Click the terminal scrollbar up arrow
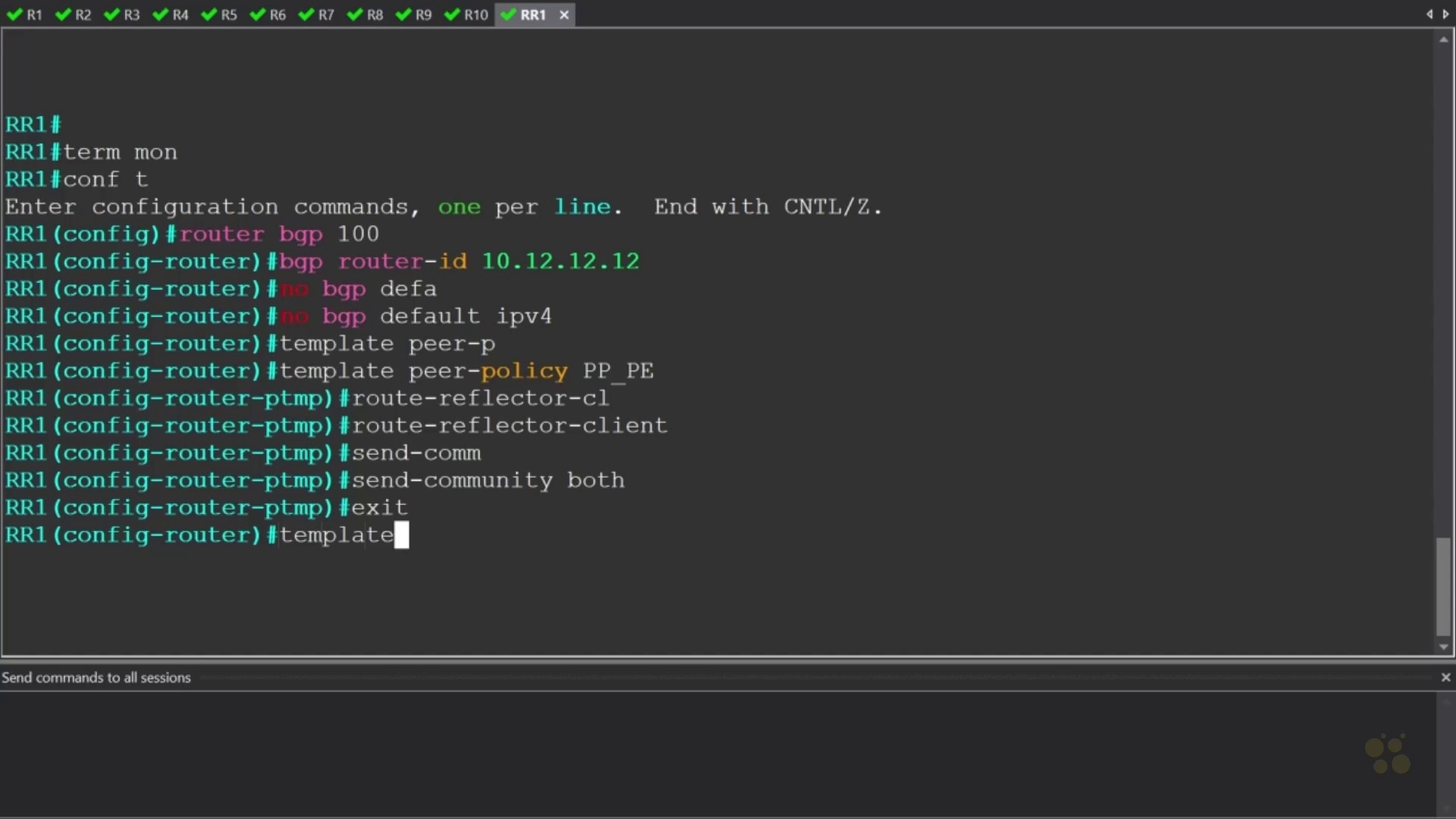This screenshot has height=819, width=1456. [1443, 39]
